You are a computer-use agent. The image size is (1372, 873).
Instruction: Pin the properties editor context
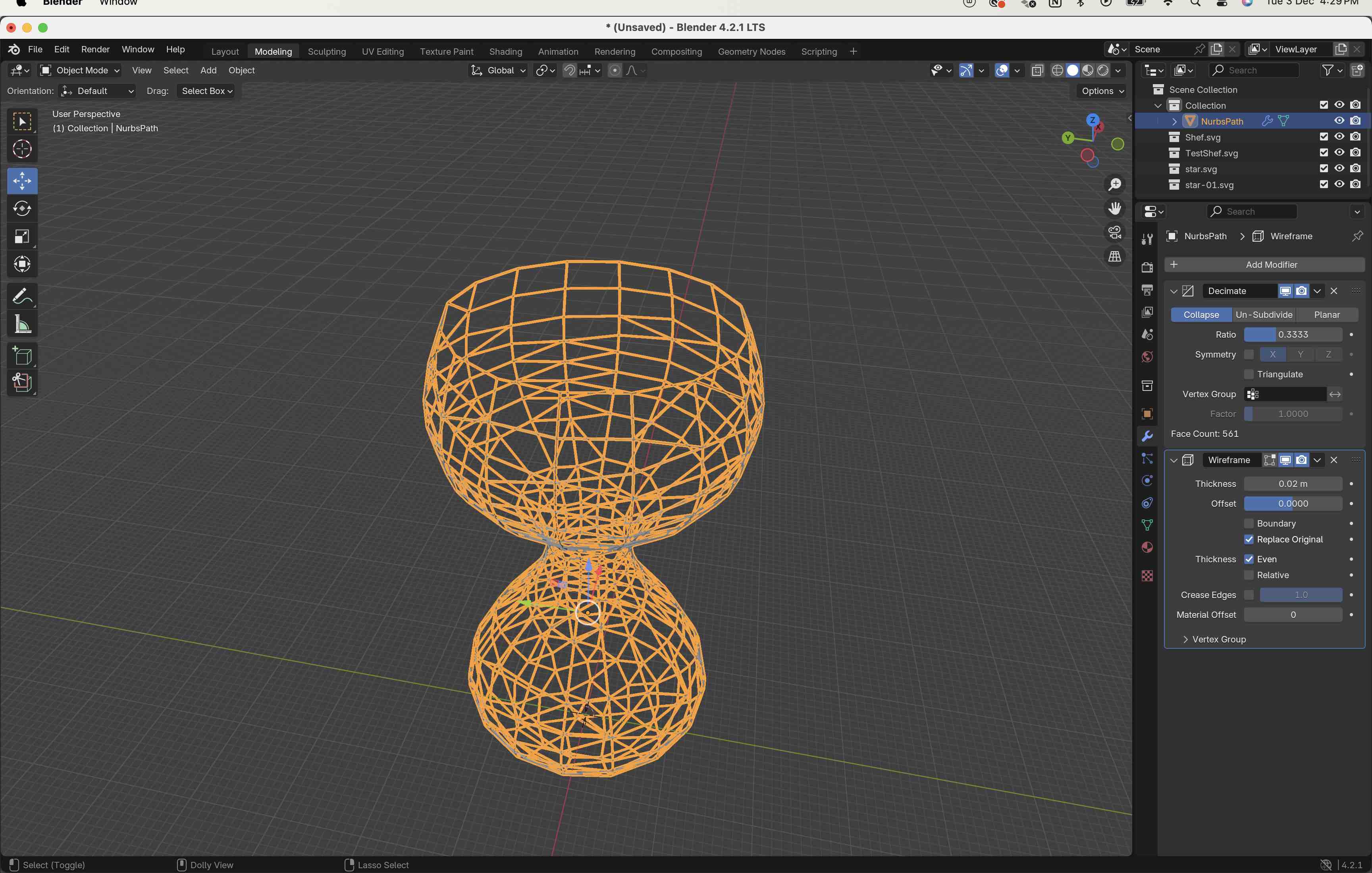pyautogui.click(x=1357, y=236)
